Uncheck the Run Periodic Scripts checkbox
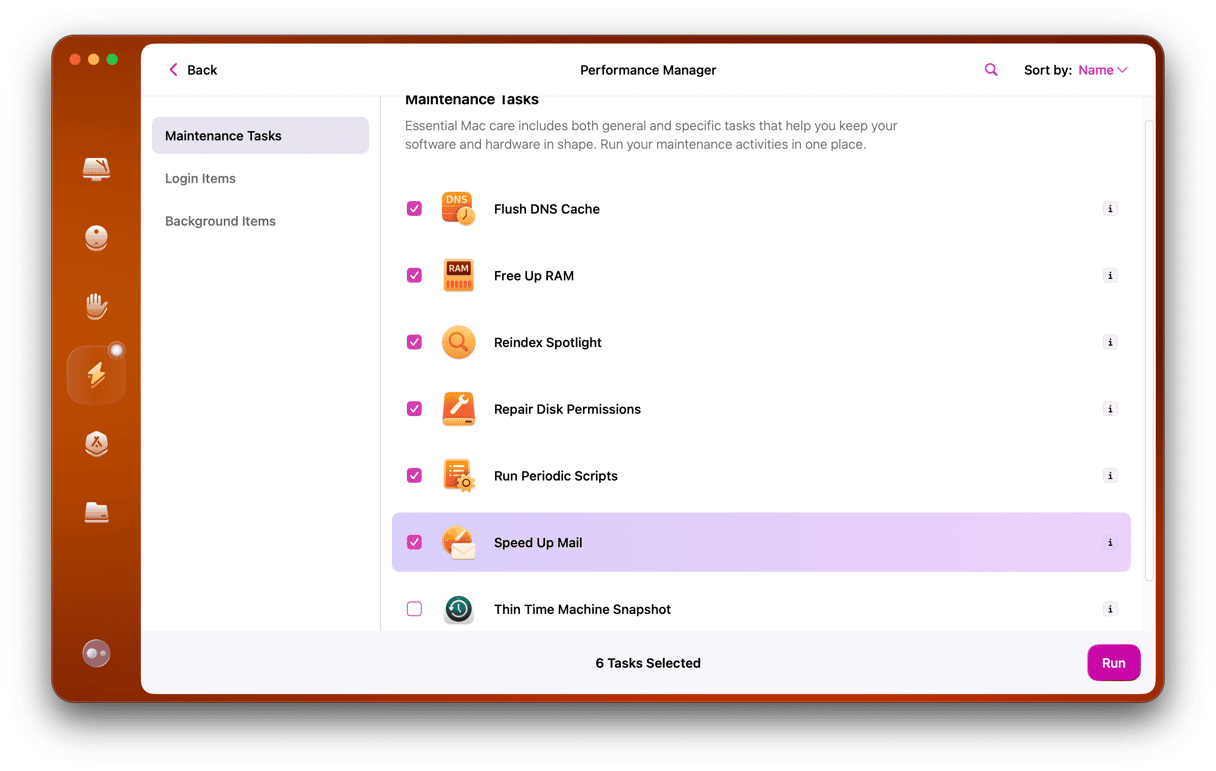Image resolution: width=1216 pixels, height=771 pixels. [x=414, y=476]
